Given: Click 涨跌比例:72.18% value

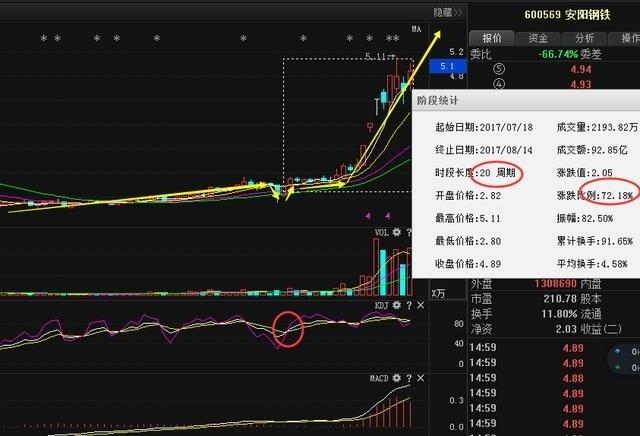Looking at the screenshot, I should pos(595,196).
